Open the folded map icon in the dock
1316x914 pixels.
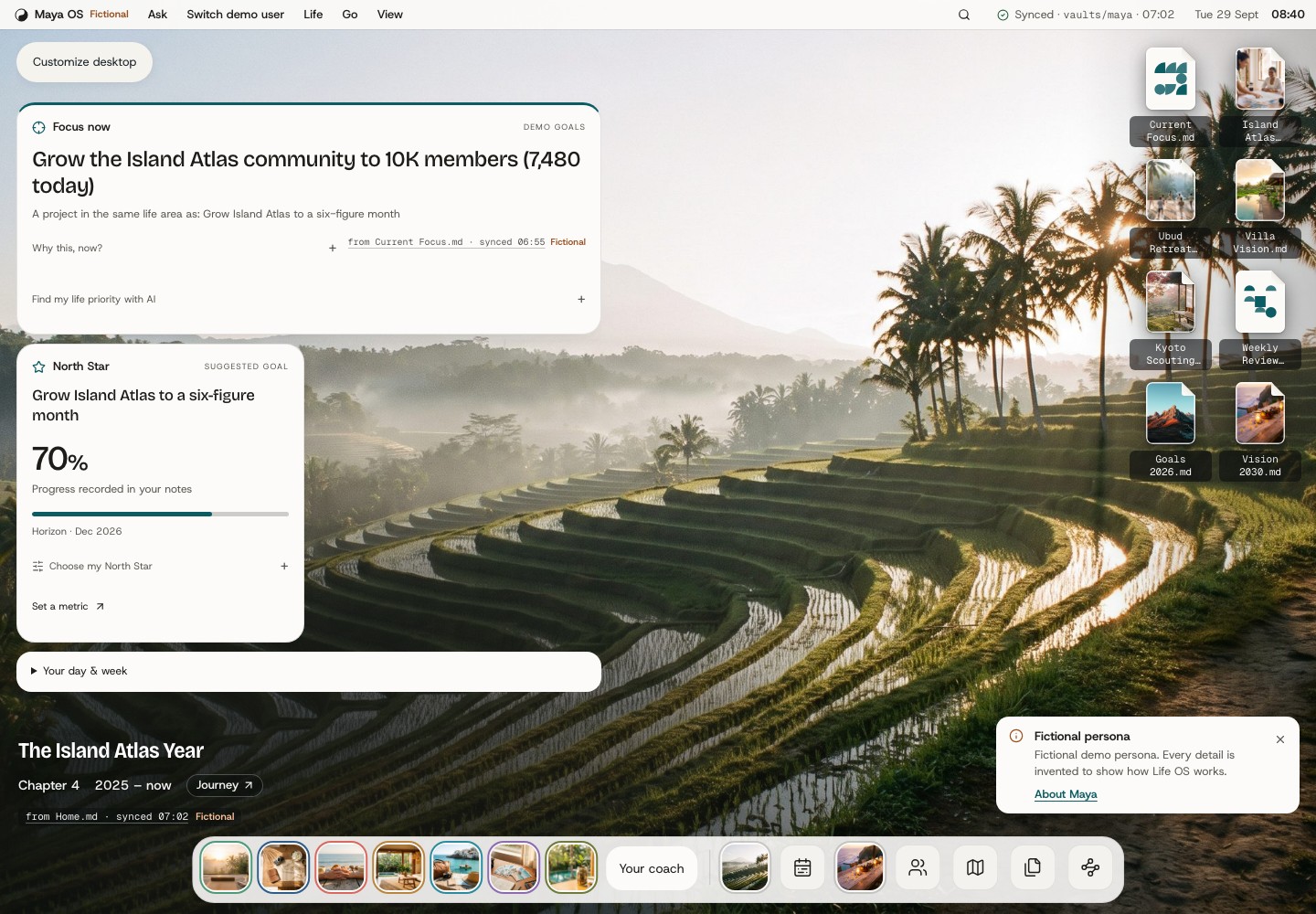coord(975,867)
